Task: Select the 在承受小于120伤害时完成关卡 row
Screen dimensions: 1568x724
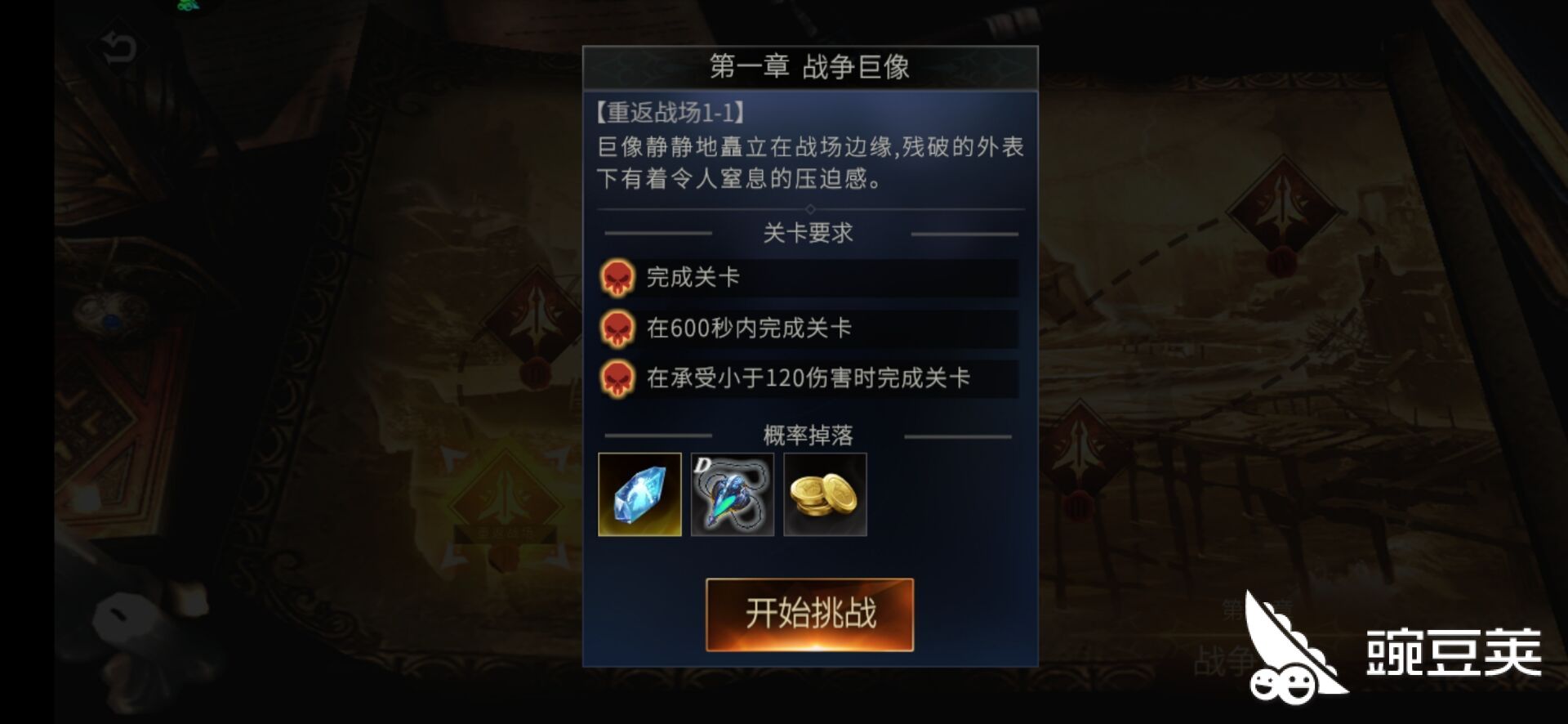Action: click(808, 378)
